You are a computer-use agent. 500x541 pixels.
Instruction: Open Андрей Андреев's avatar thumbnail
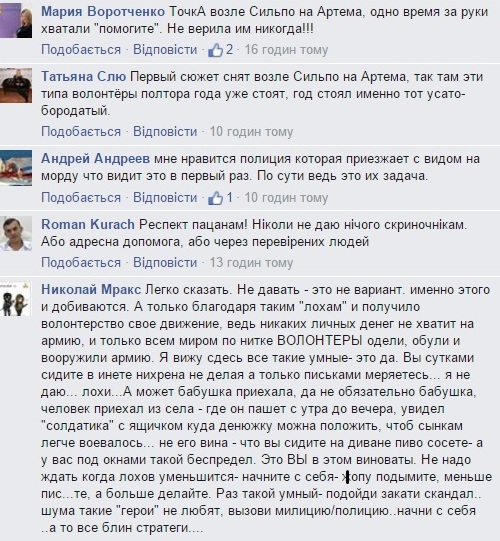pos(16,168)
